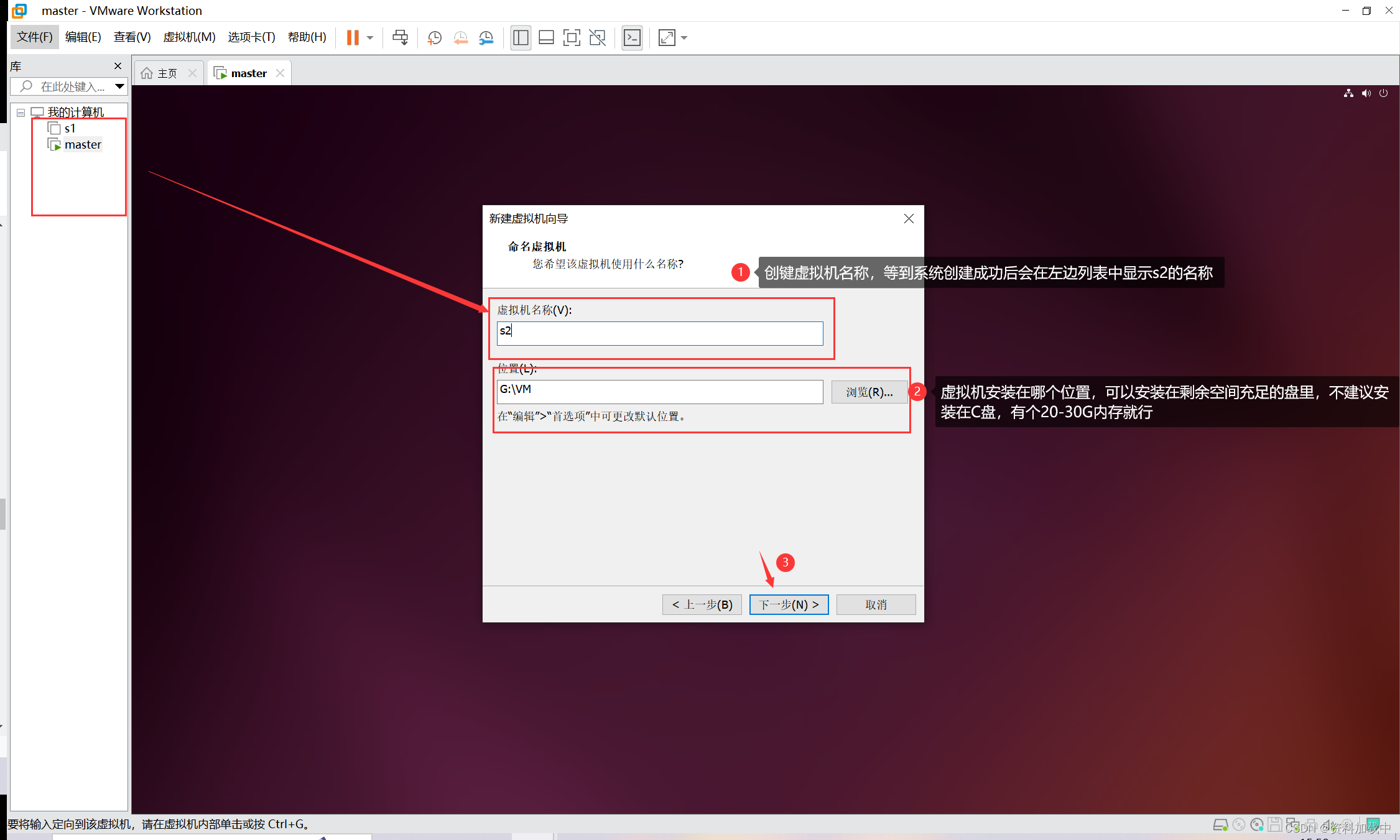
Task: Click the 虚拟机名称 text field
Action: coord(660,333)
